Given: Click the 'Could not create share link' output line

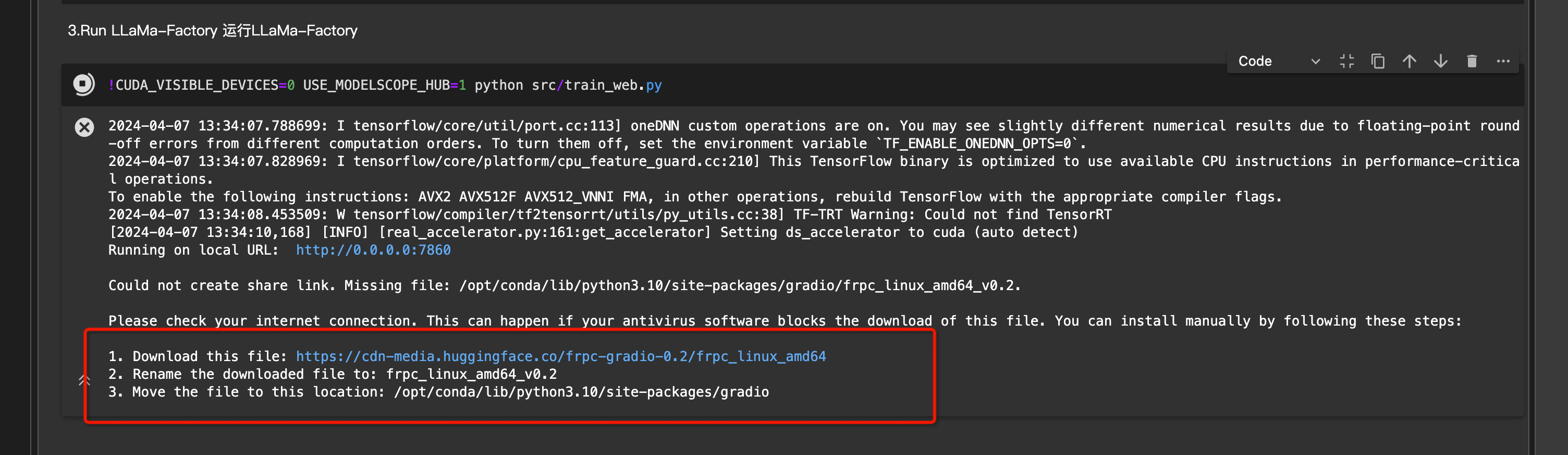Looking at the screenshot, I should coord(564,285).
